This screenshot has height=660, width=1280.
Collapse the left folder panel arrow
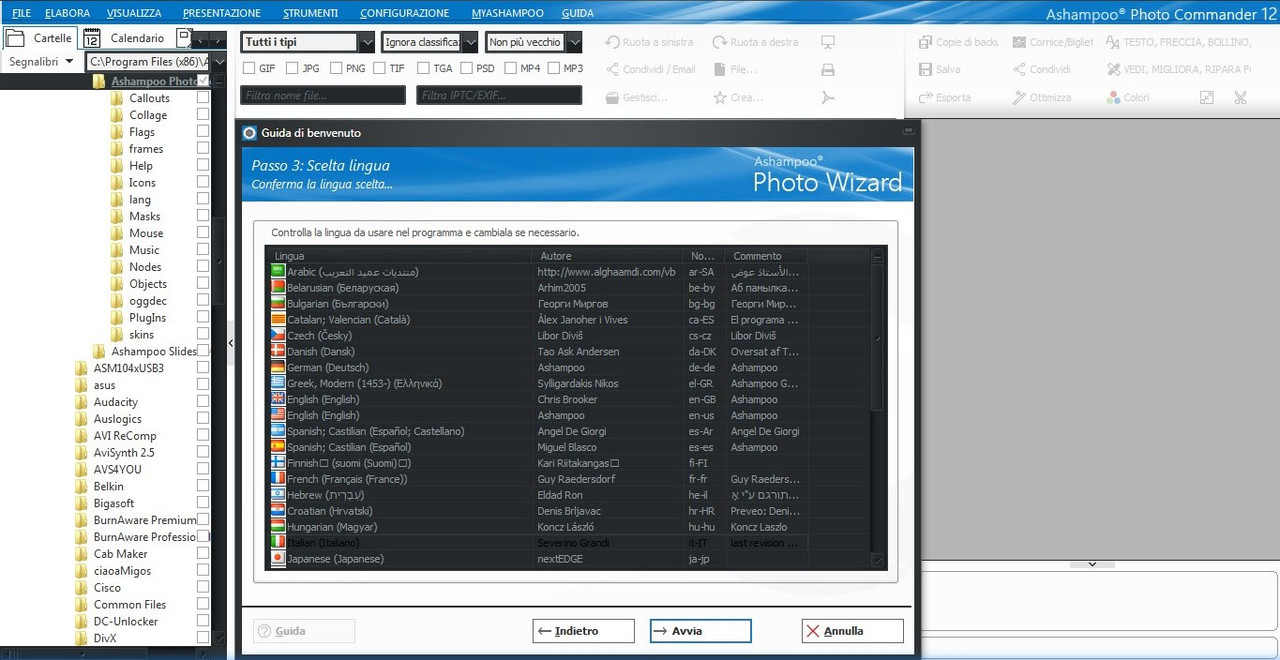(x=231, y=343)
